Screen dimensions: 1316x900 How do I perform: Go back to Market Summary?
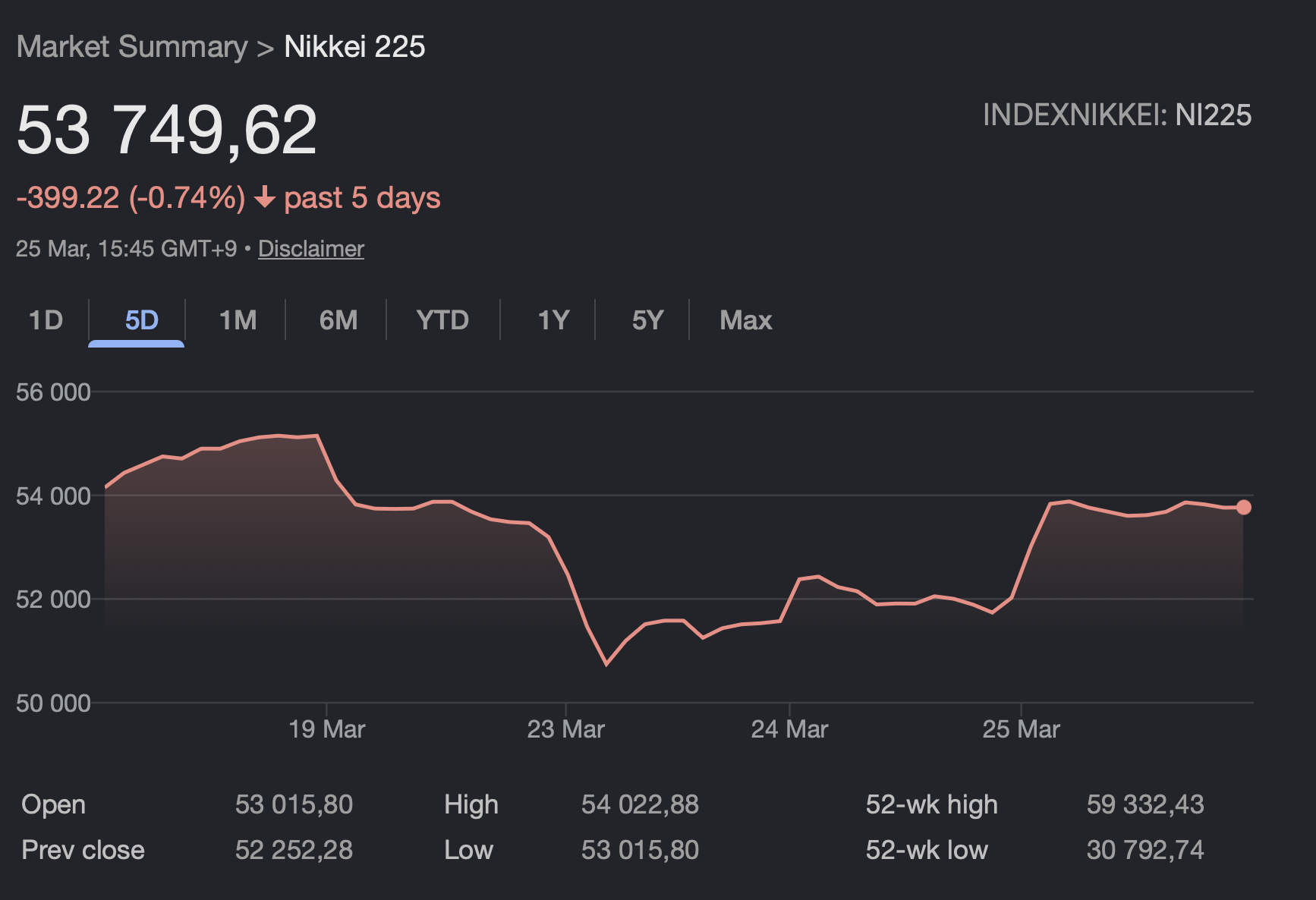pos(132,47)
